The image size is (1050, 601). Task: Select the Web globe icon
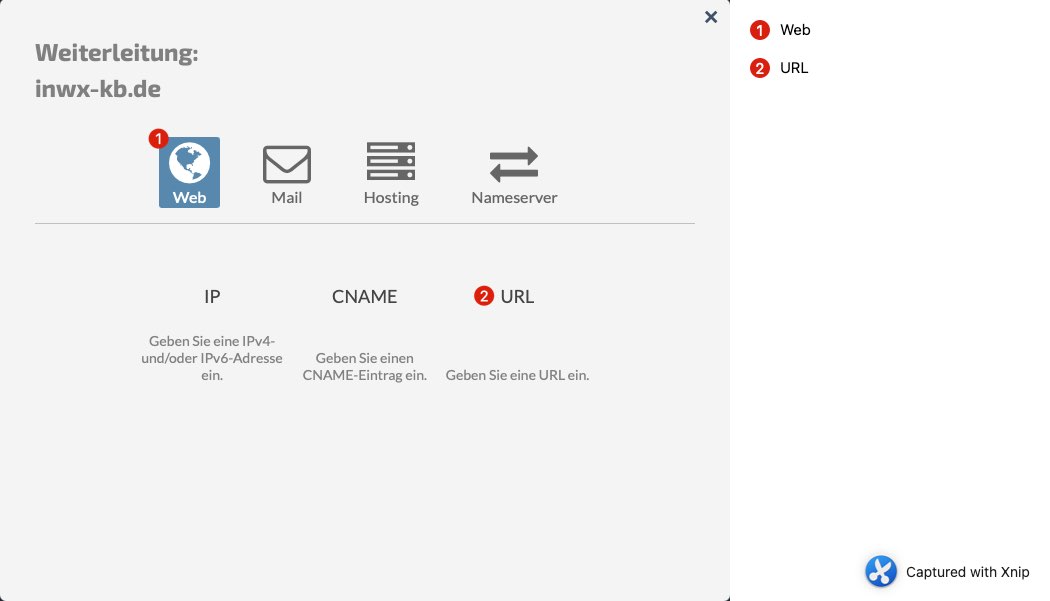[190, 163]
